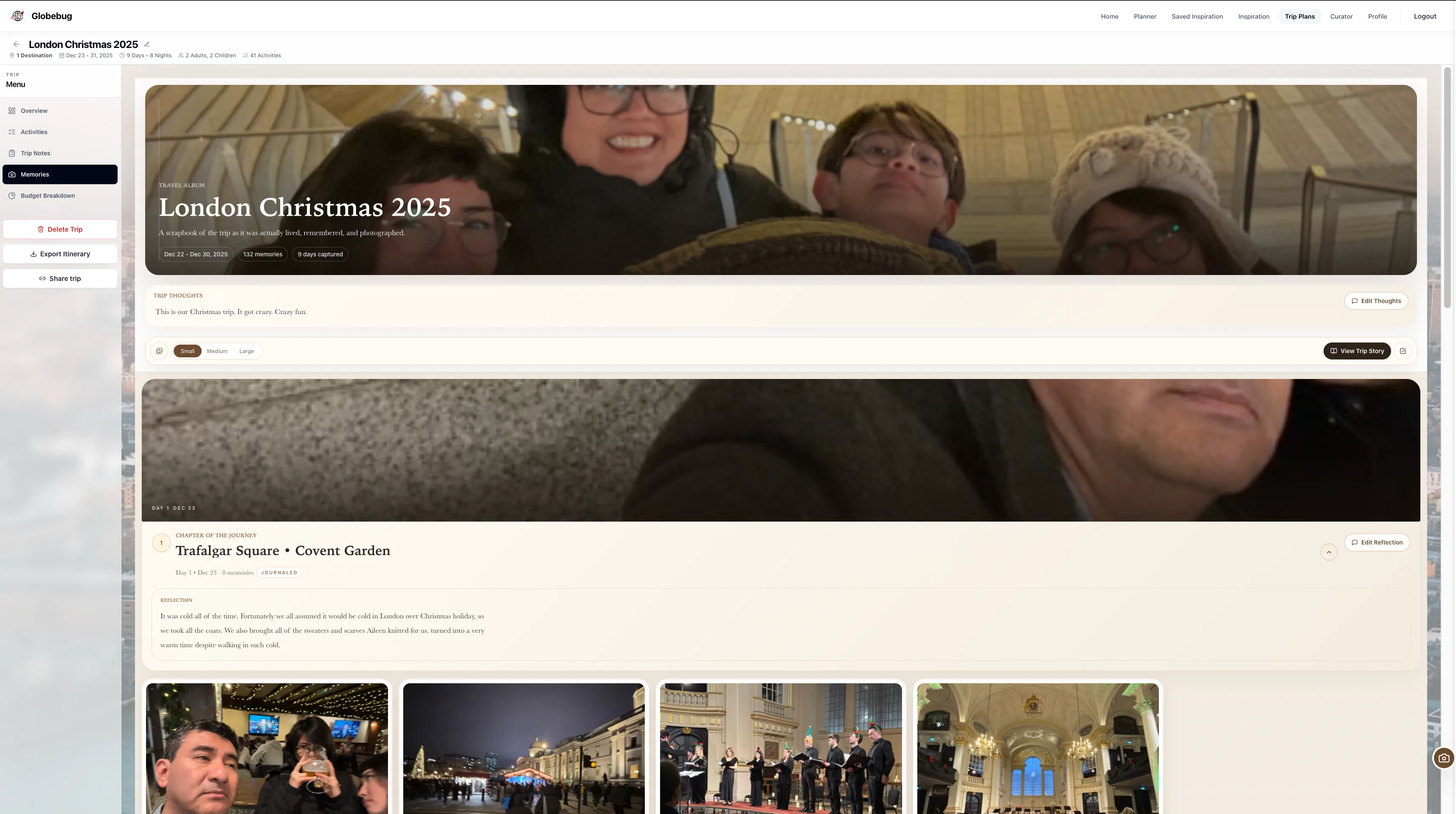Click the Logout link
Screen dimensions: 1456x814
pyautogui.click(x=1425, y=17)
